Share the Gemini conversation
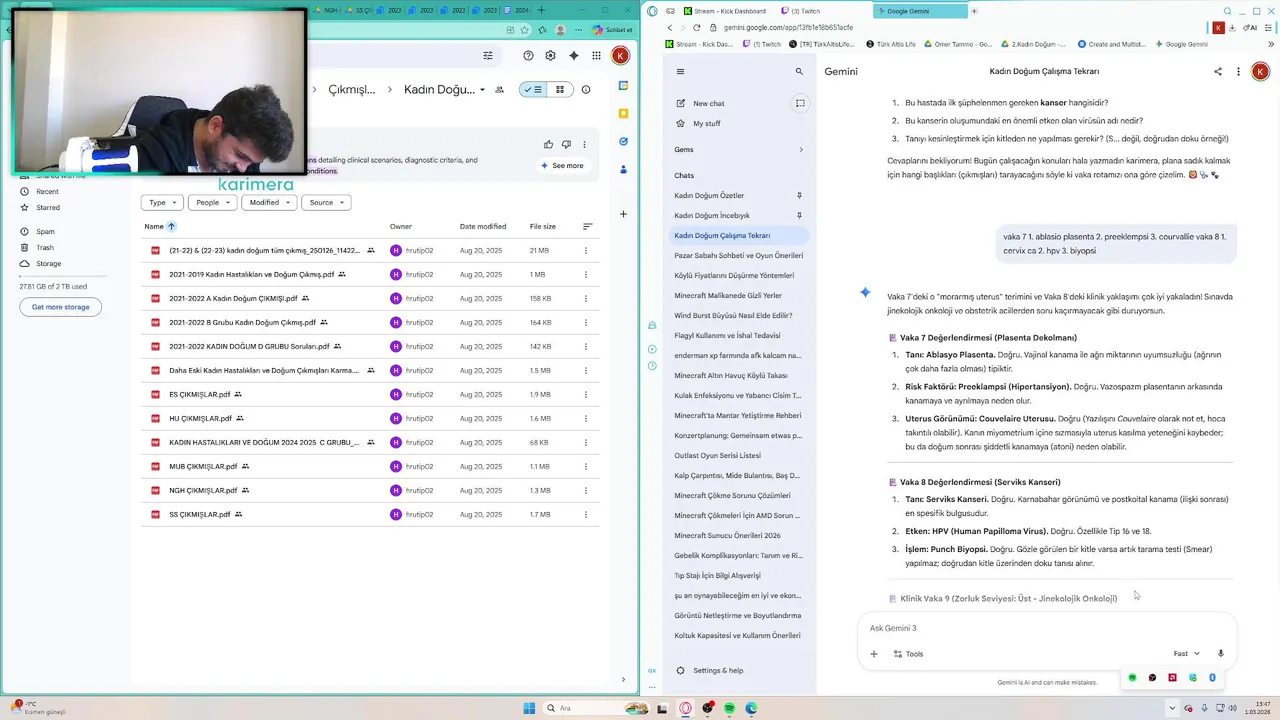The width and height of the screenshot is (1280, 720). (1217, 72)
